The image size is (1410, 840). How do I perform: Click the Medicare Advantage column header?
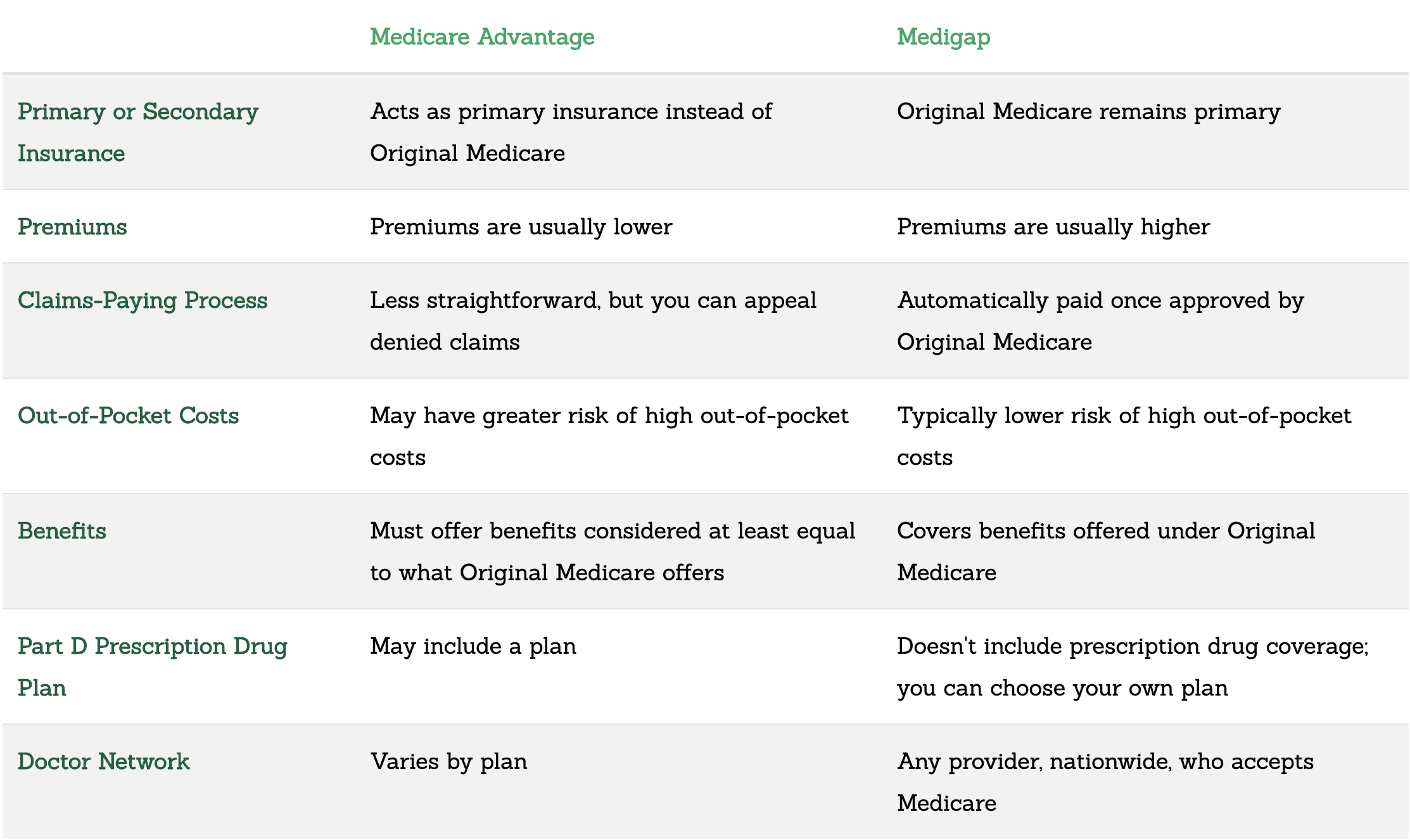click(x=482, y=37)
